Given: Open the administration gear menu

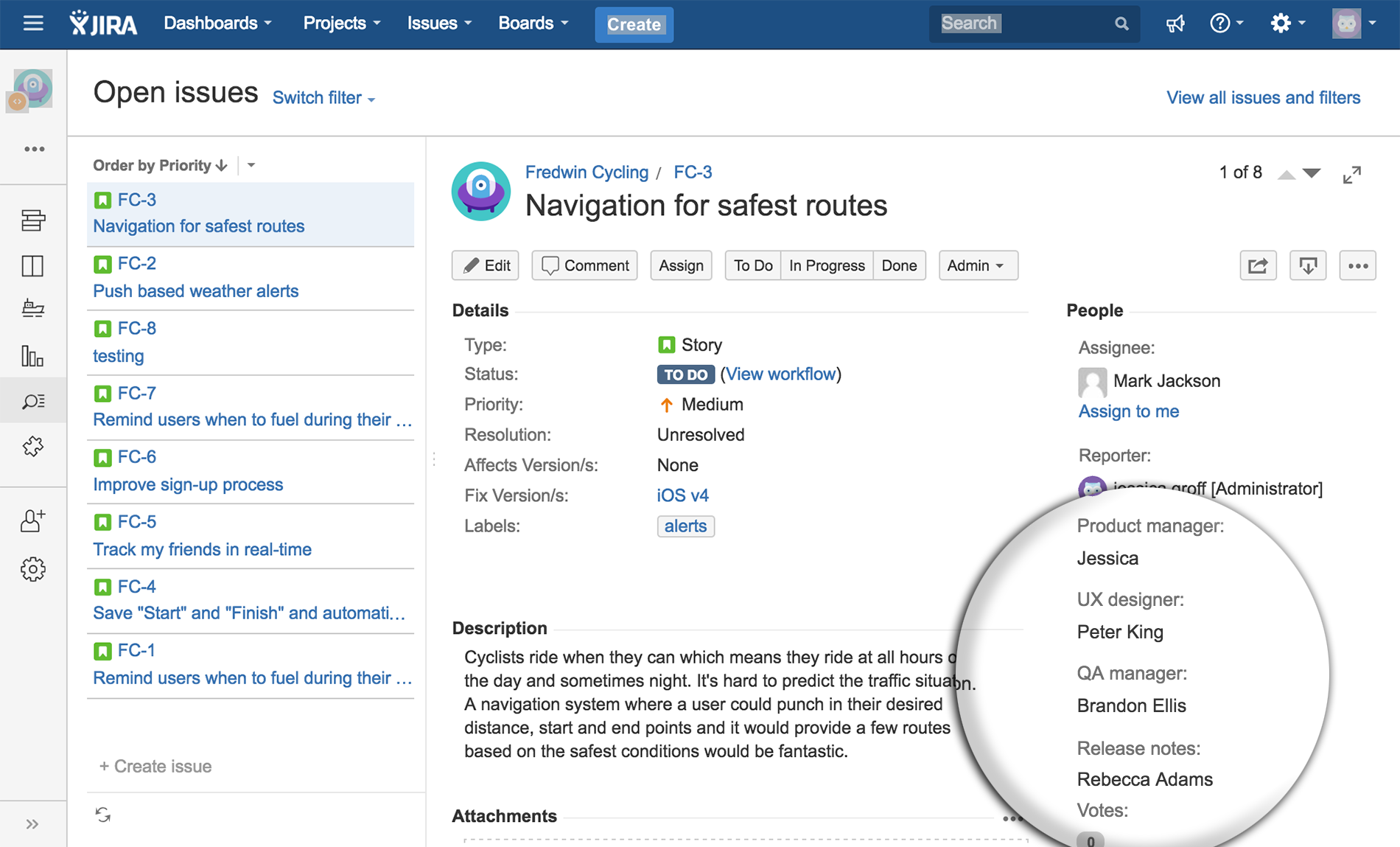Looking at the screenshot, I should [1287, 24].
